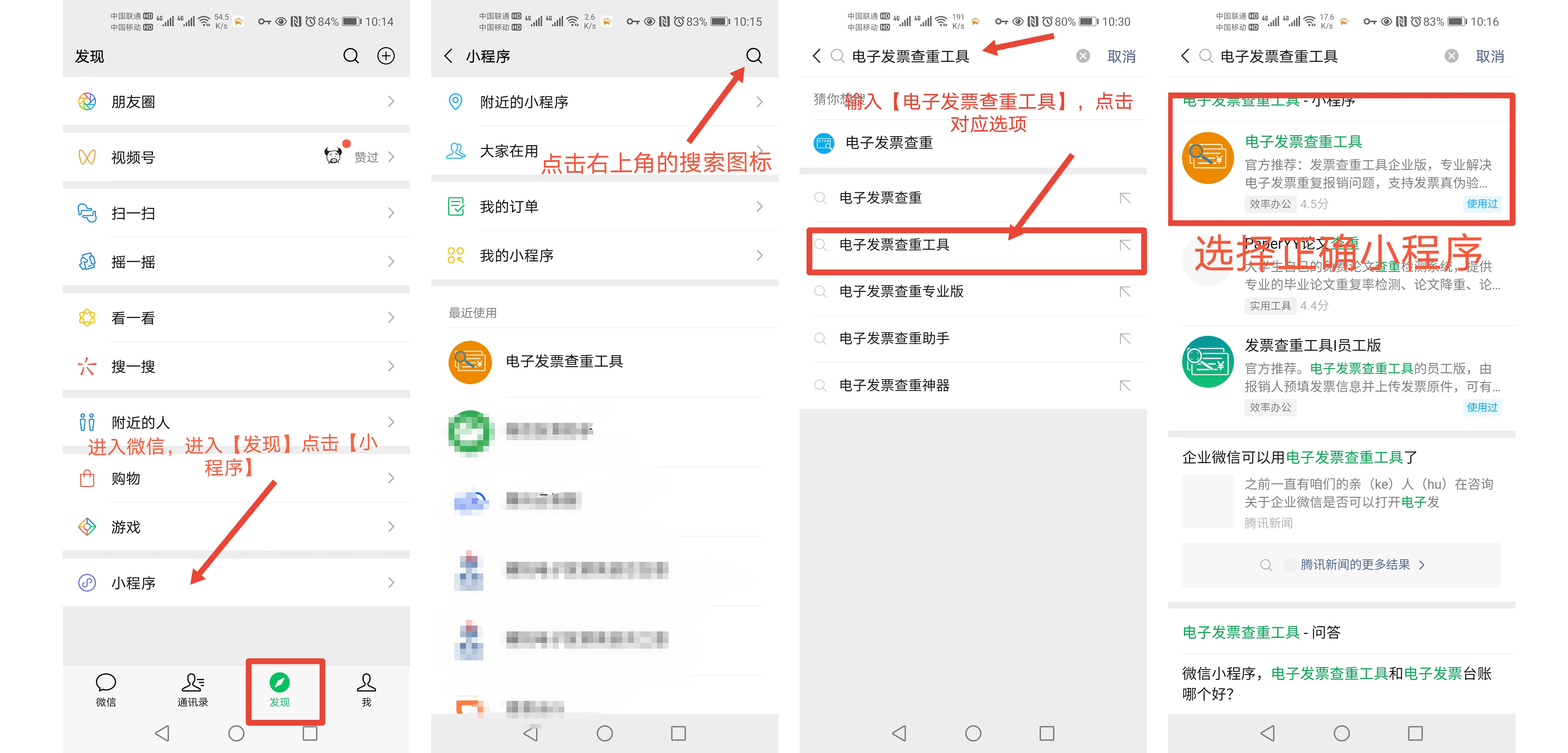The height and width of the screenshot is (753, 1568).
Task: Go back from the 10:30 search screen
Action: pos(817,56)
